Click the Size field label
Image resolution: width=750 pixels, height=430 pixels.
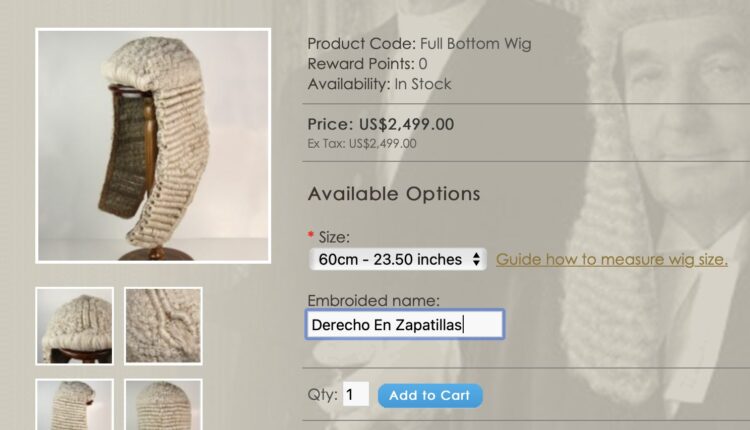[334, 237]
